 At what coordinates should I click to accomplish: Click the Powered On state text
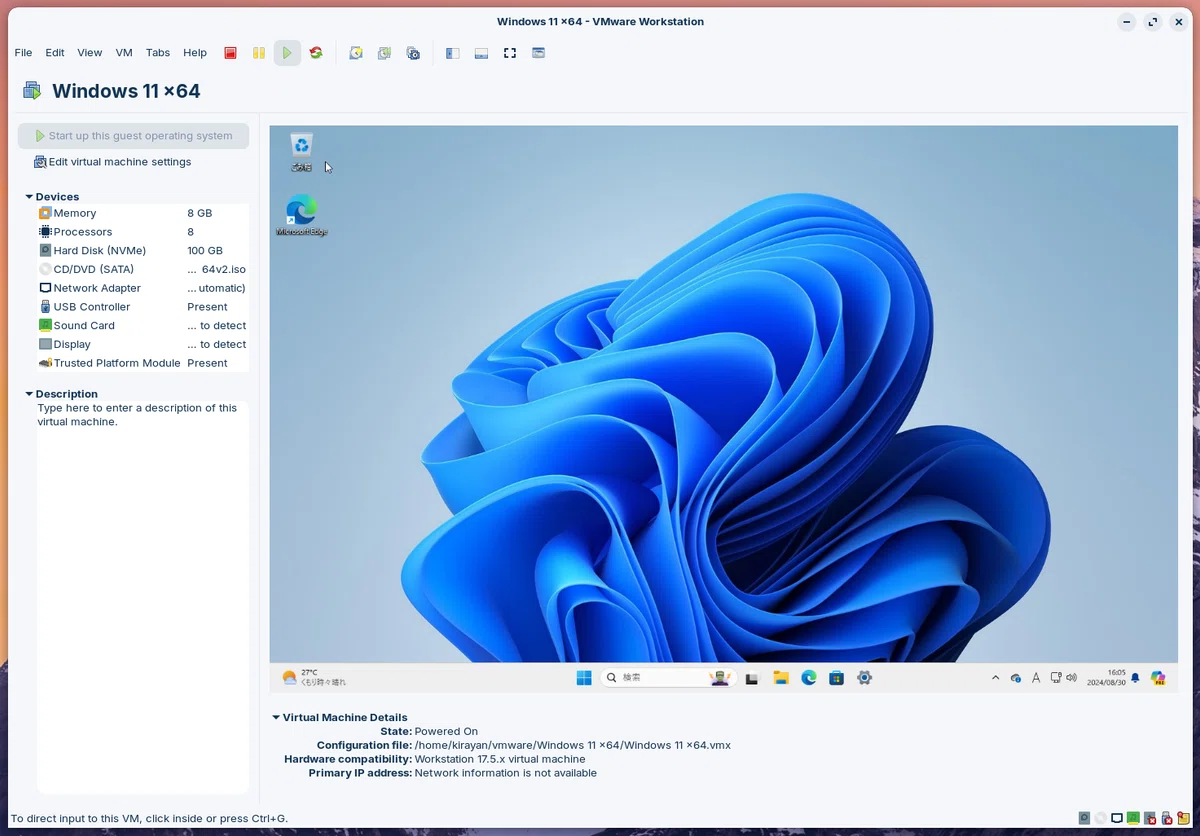446,731
